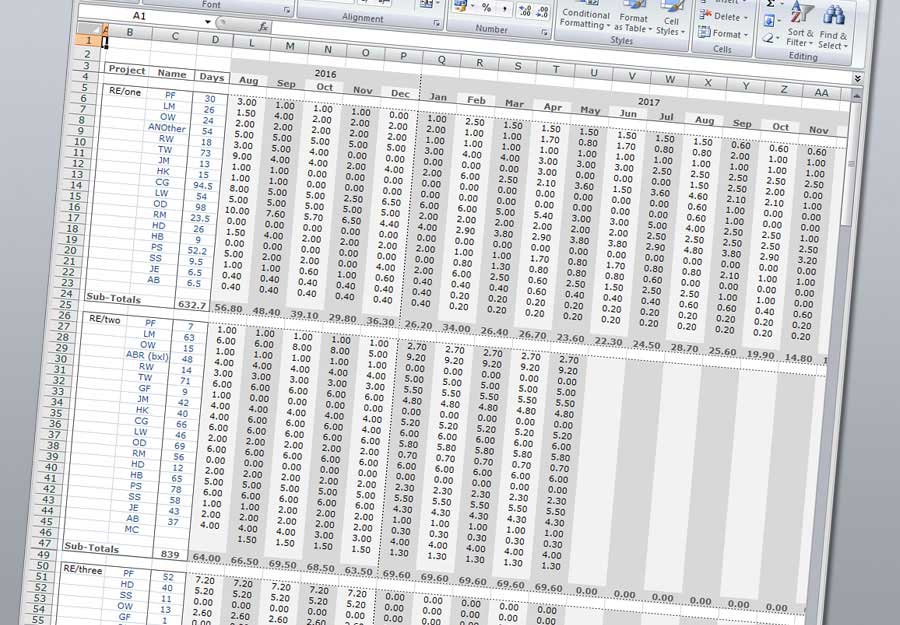This screenshot has height=625, width=900.
Task: Click the Dec month header in 2016
Action: (x=400, y=94)
